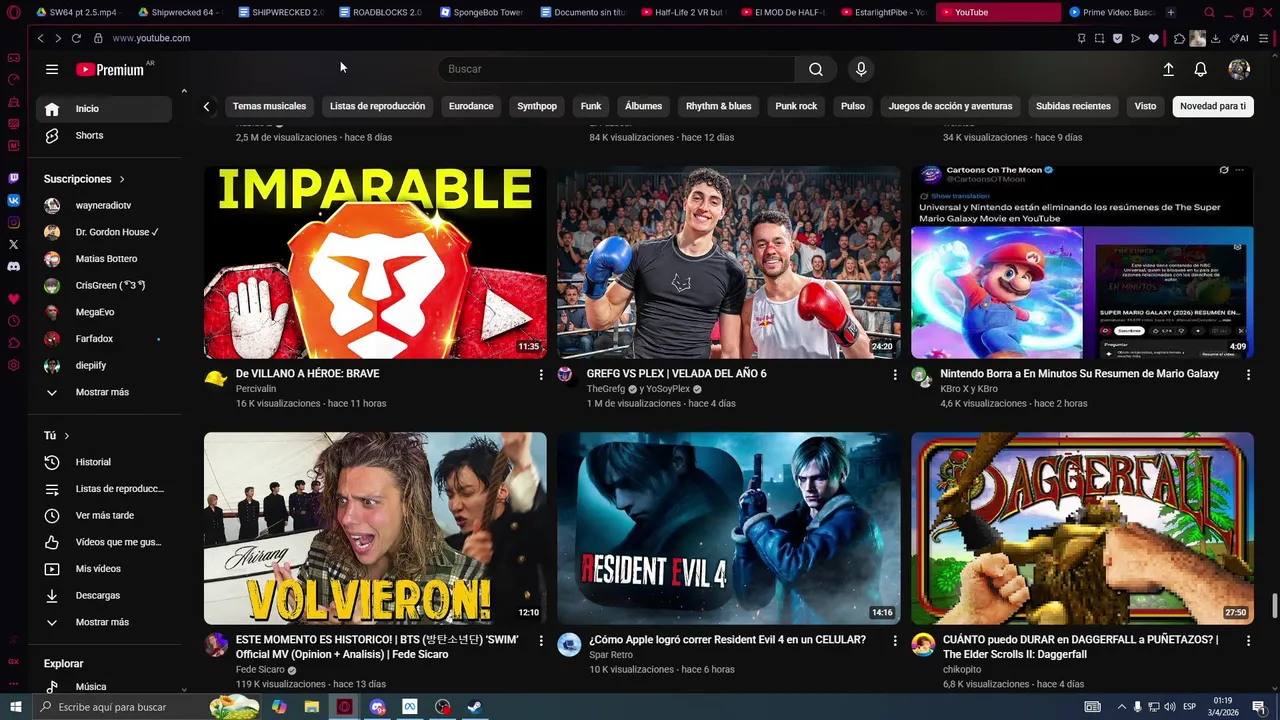Open Shorts in the sidebar
1280x720 pixels.
pos(104,135)
